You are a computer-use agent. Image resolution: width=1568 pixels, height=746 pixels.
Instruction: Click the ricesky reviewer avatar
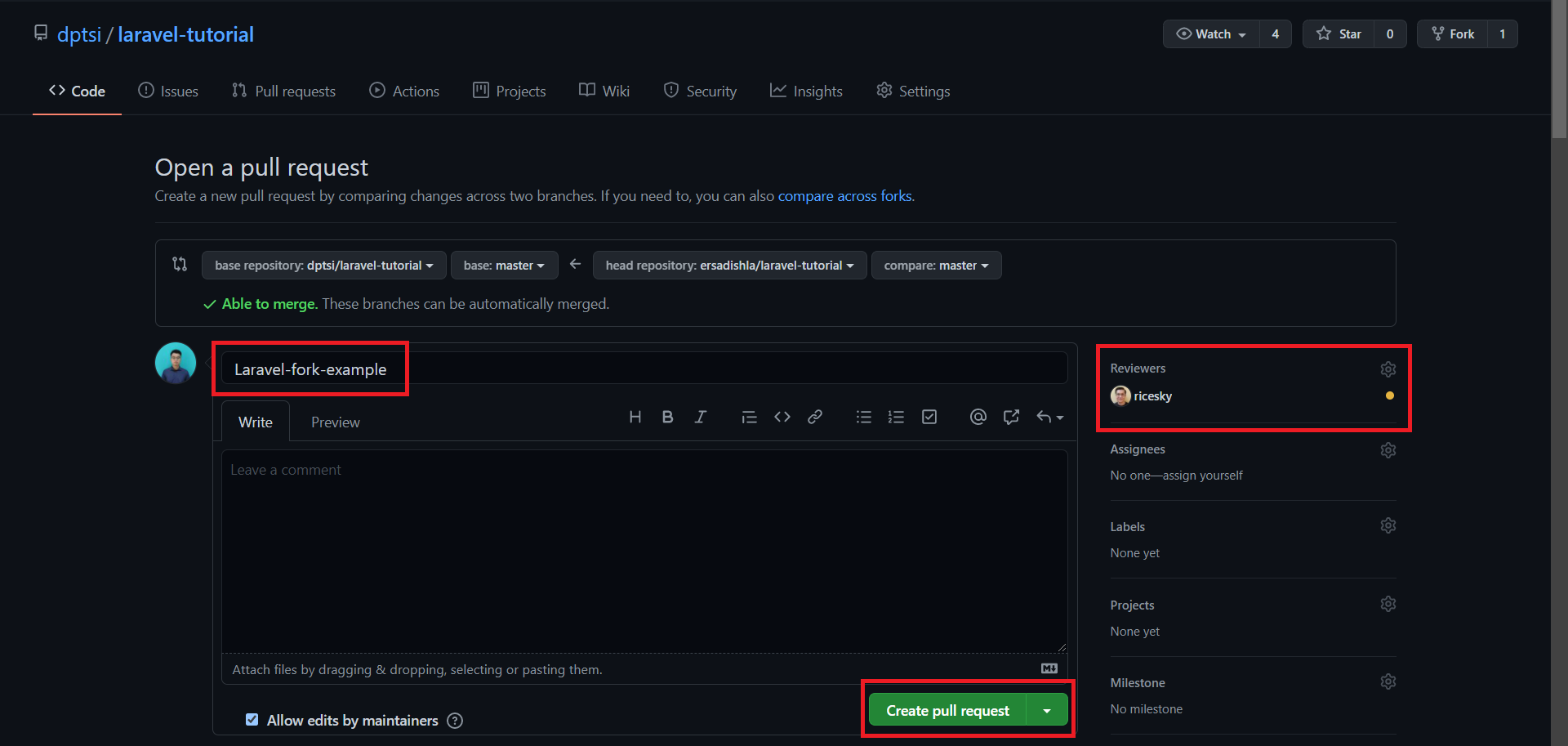(x=1120, y=395)
